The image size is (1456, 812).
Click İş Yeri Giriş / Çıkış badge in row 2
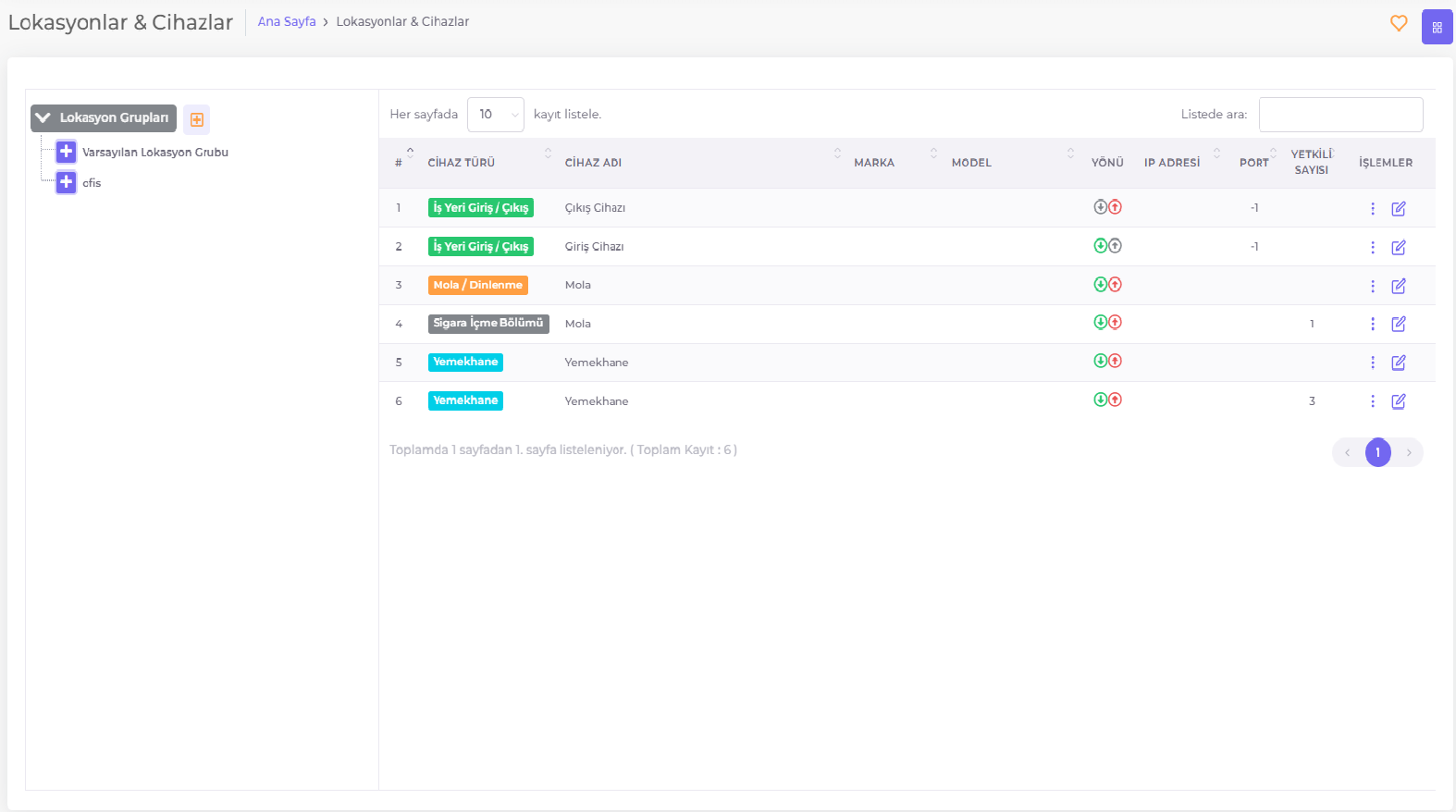click(481, 247)
